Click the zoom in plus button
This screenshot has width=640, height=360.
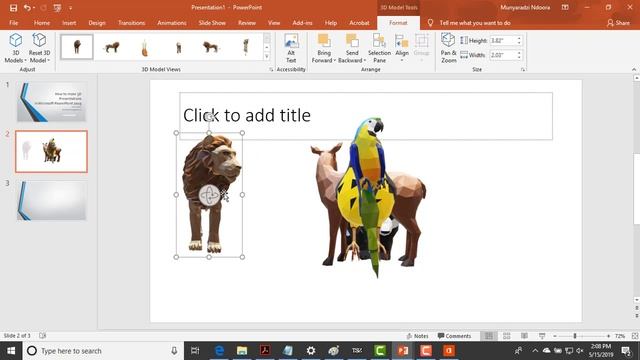point(608,336)
